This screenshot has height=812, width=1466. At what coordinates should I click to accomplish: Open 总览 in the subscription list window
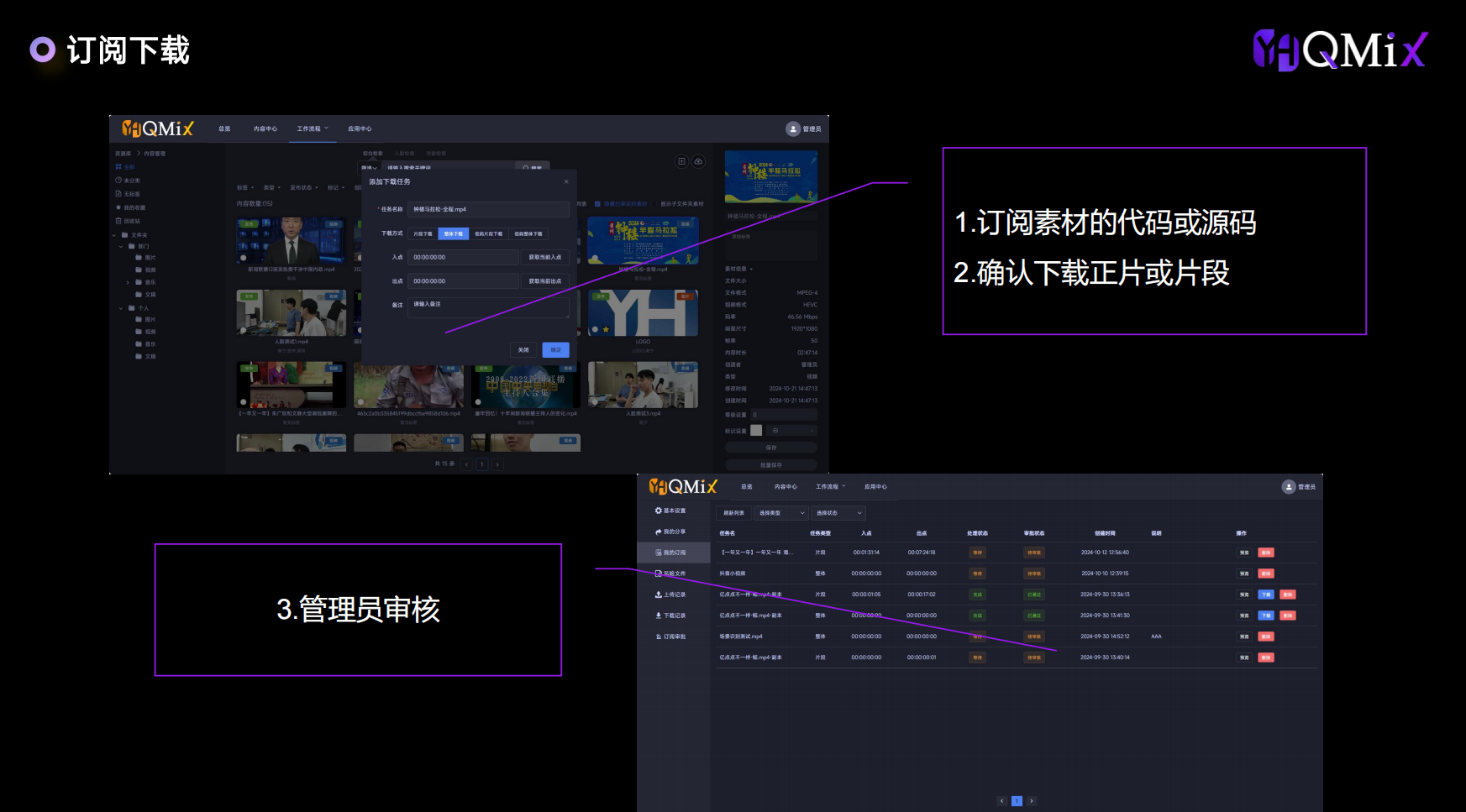[x=747, y=487]
